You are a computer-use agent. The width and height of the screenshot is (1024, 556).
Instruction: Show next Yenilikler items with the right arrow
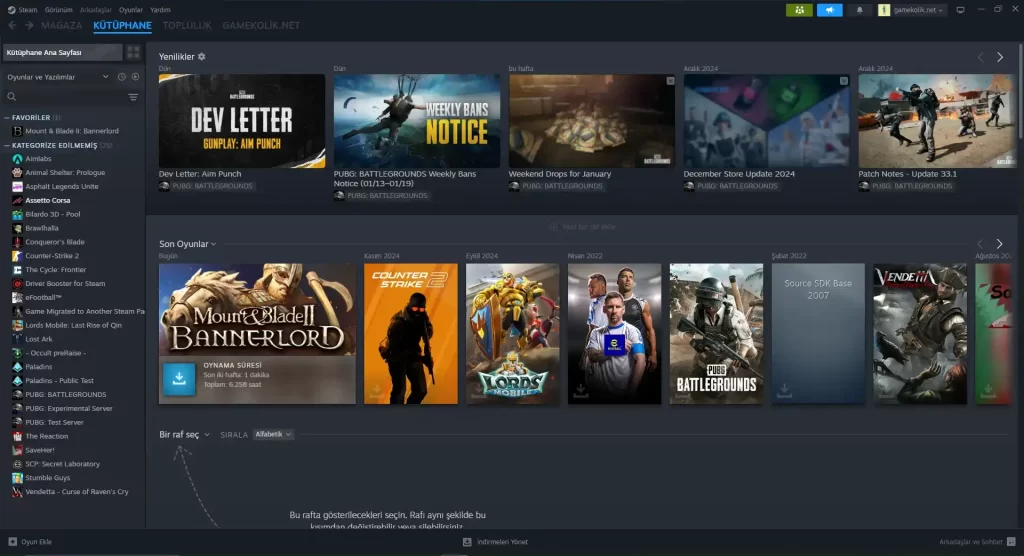1000,57
